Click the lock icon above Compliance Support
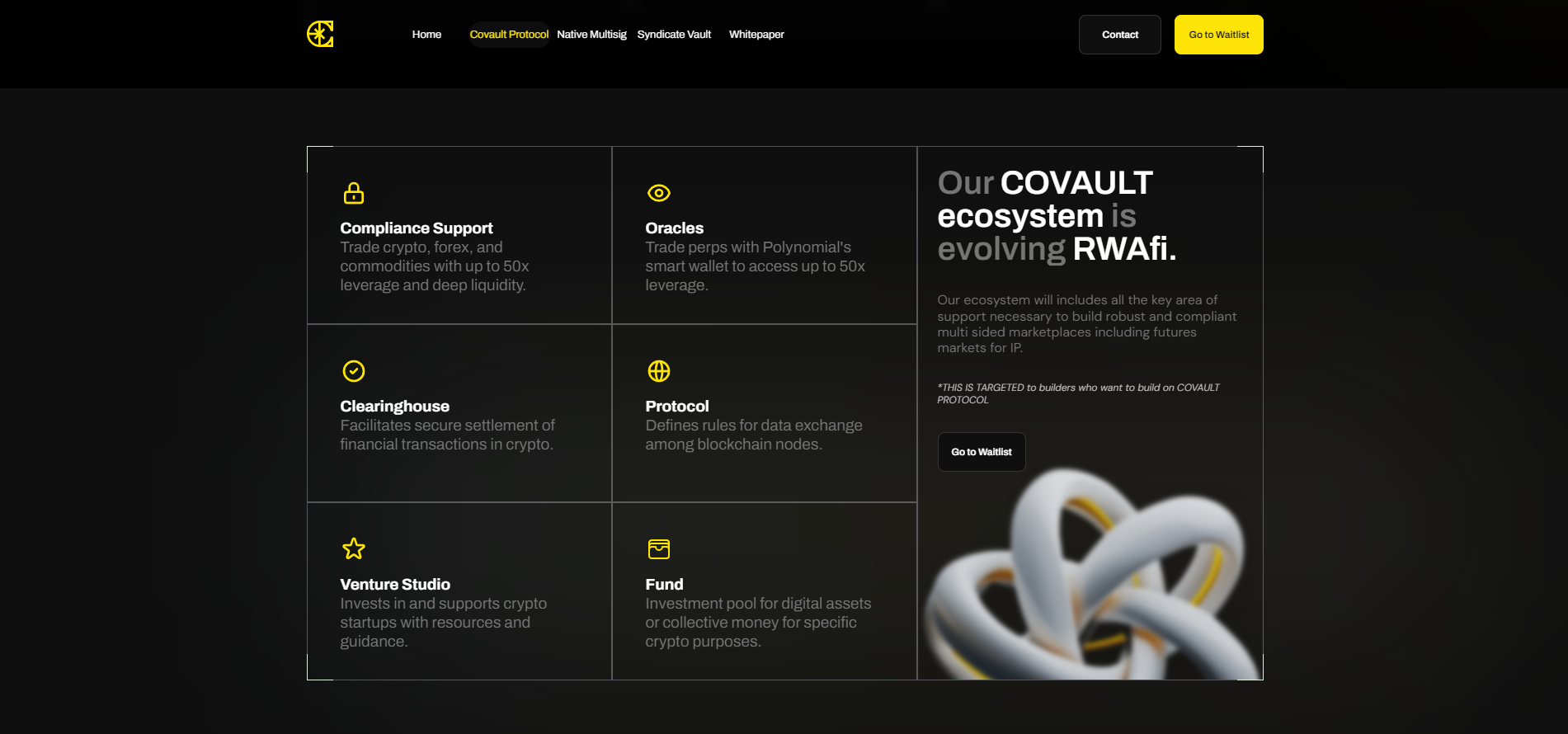 [354, 193]
